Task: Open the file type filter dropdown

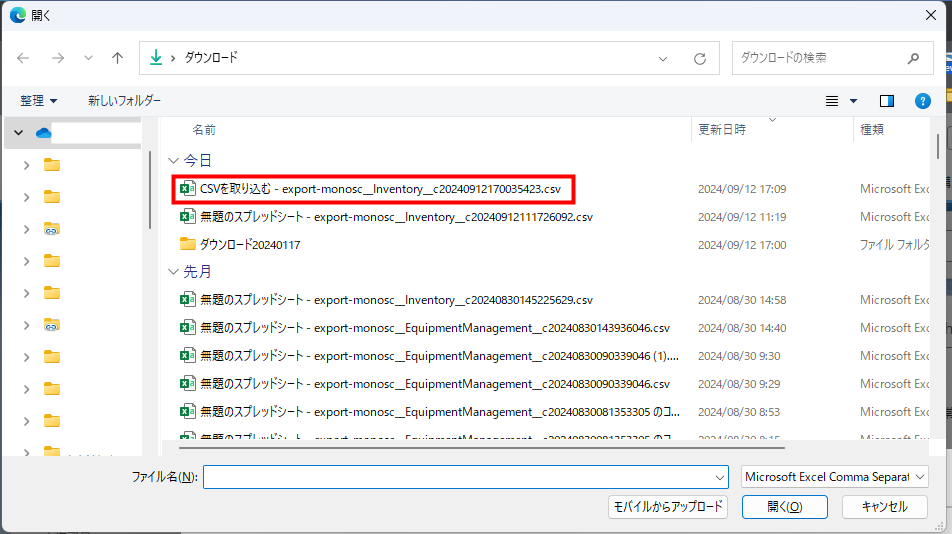Action: (x=835, y=477)
